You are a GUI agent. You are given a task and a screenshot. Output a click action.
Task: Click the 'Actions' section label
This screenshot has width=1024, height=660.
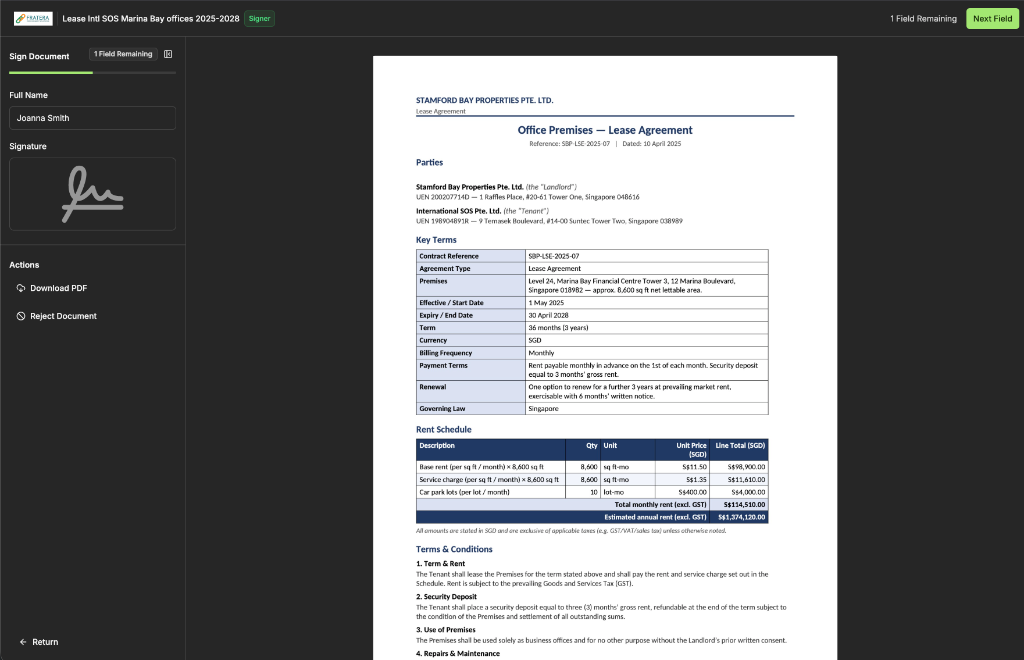(x=24, y=265)
